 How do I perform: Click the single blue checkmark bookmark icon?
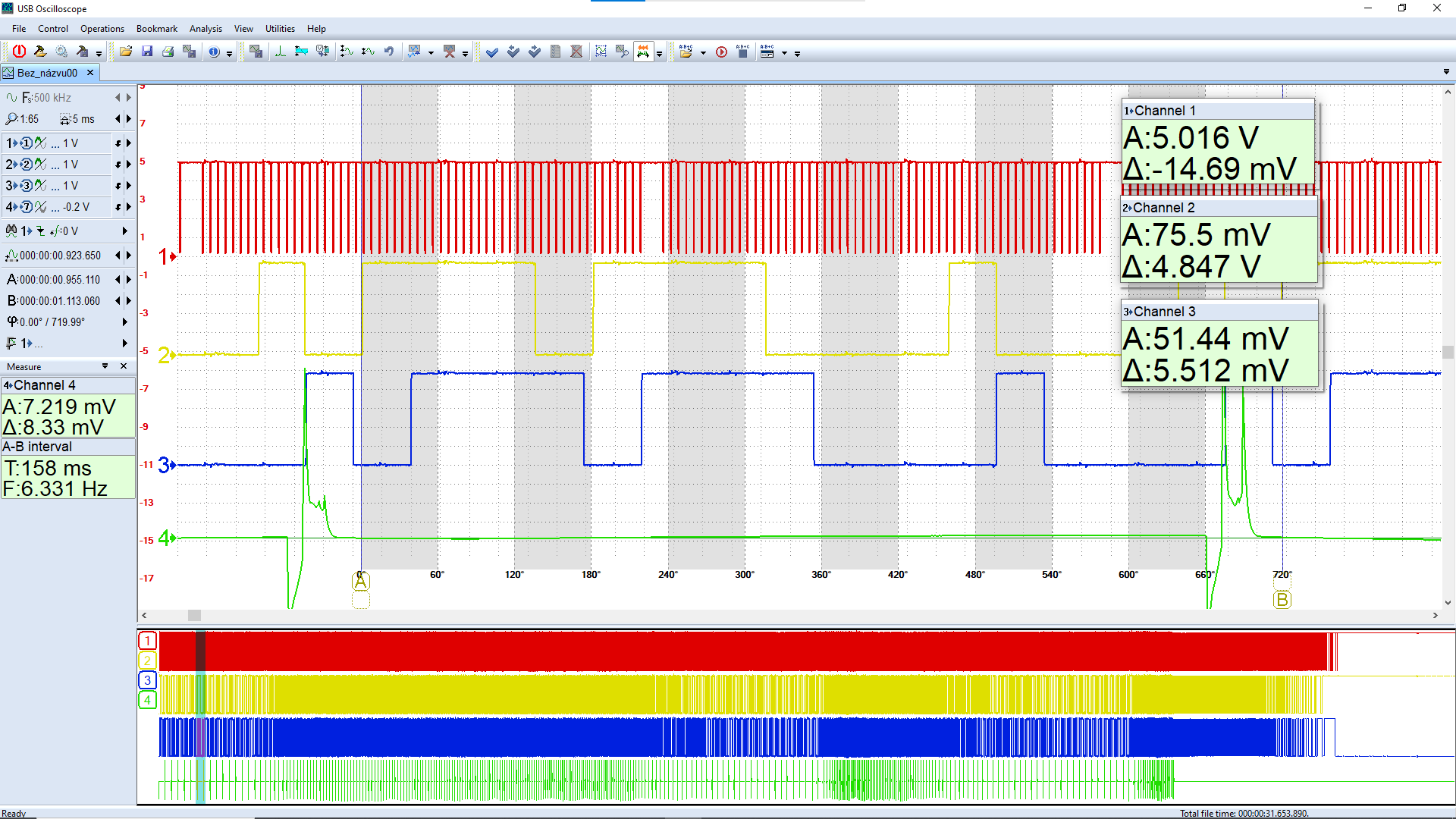coord(492,52)
